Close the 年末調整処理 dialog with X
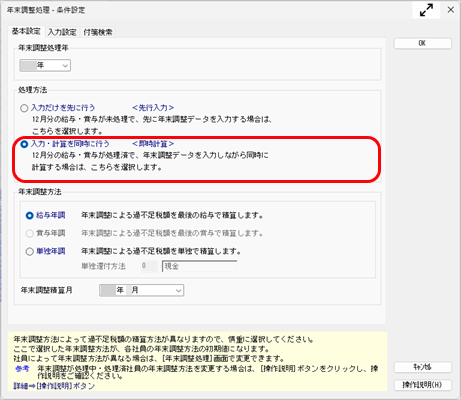Viewport: 461px width, 400px height. tap(451, 10)
